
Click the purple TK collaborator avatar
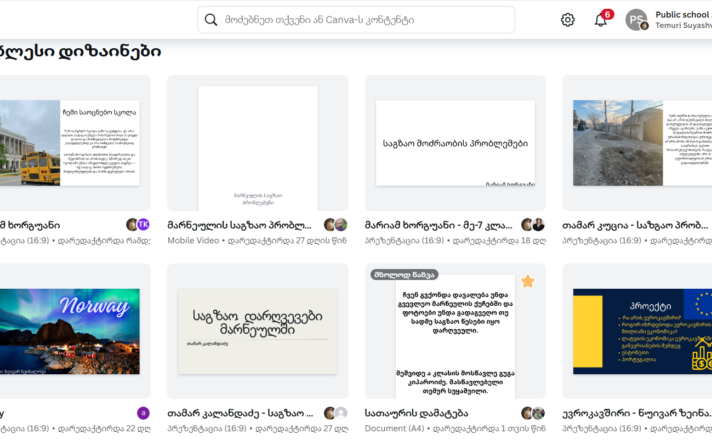coord(143,224)
